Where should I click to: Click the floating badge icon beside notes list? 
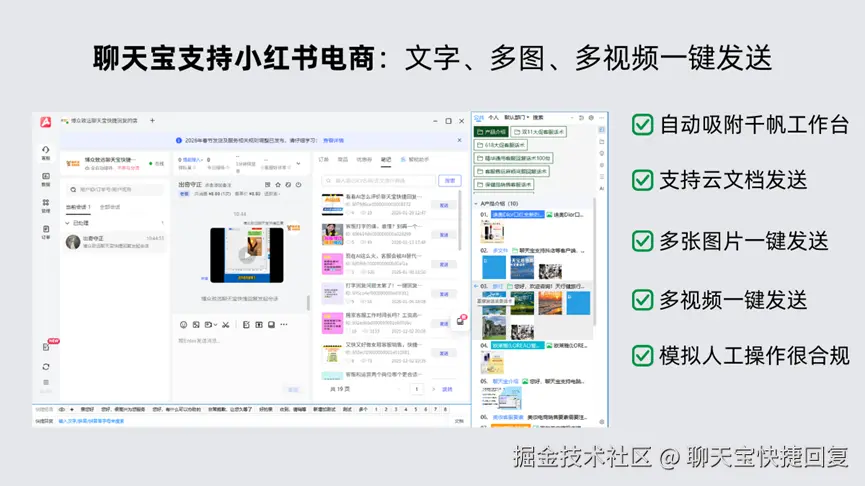(461, 321)
